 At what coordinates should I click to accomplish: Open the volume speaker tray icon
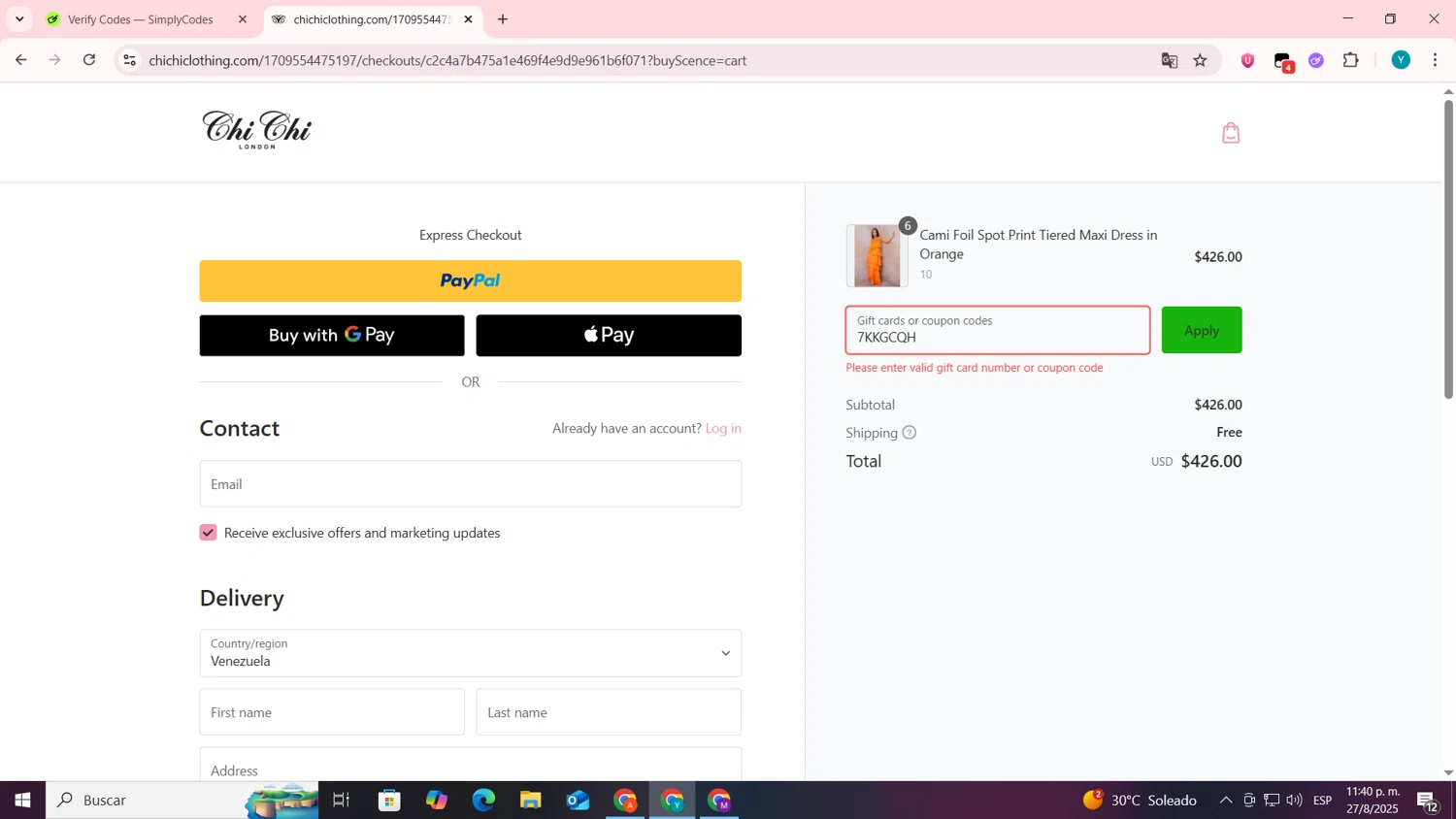(1294, 801)
